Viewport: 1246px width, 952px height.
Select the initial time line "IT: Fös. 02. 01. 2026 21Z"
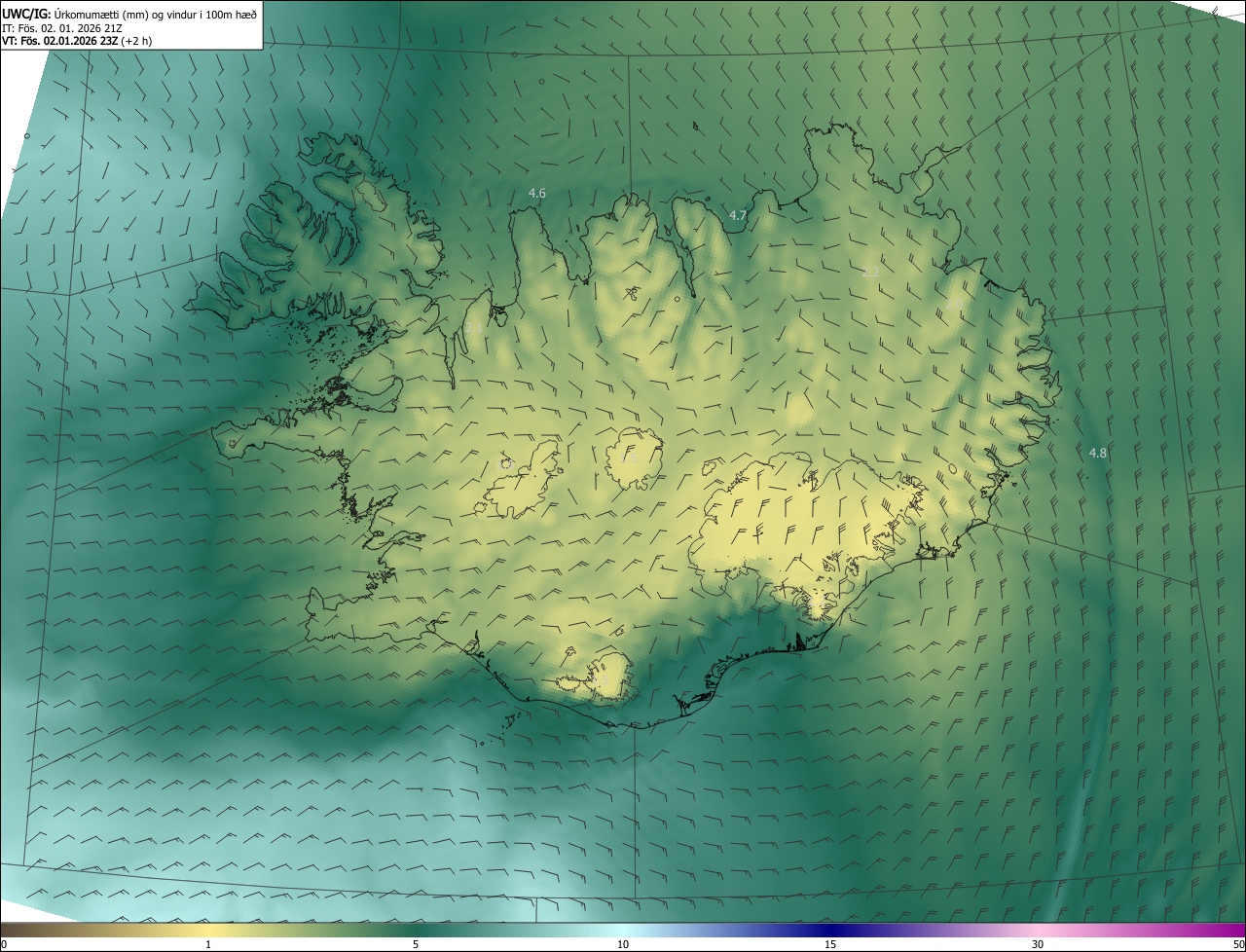[x=62, y=27]
